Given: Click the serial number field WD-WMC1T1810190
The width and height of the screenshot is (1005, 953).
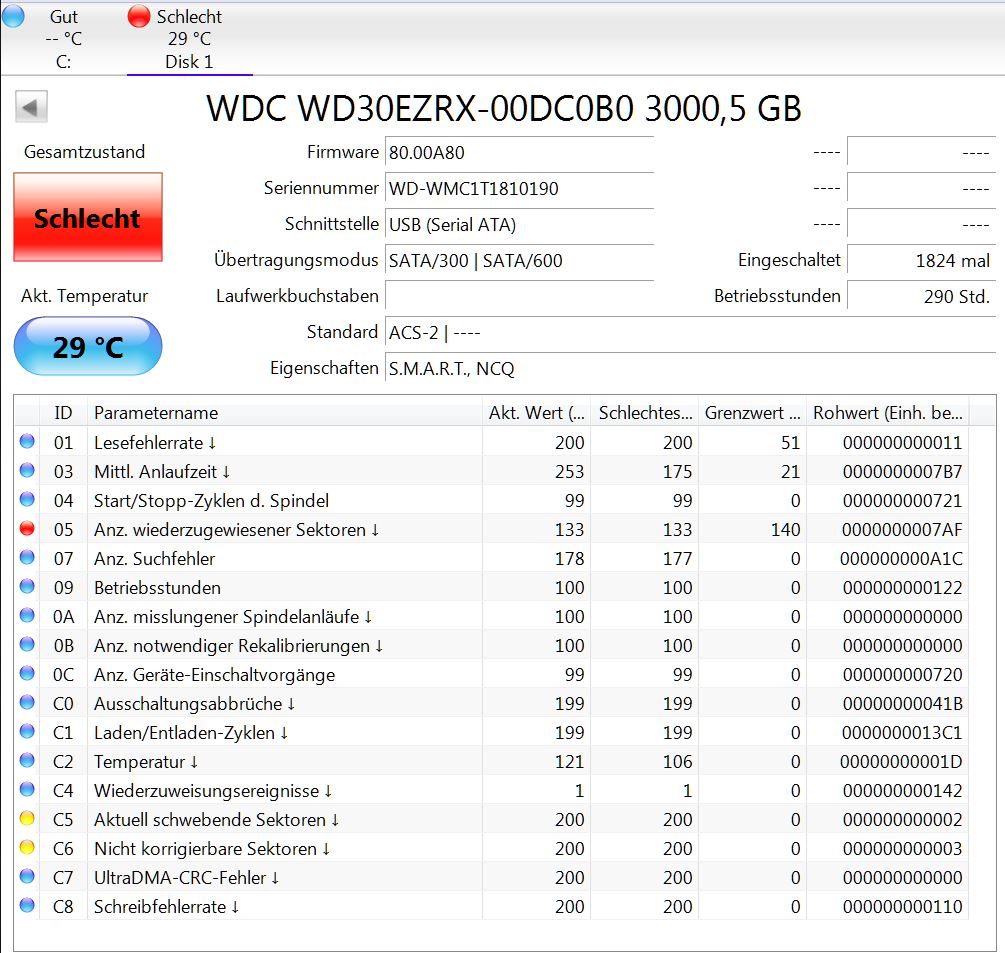Looking at the screenshot, I should 519,189.
